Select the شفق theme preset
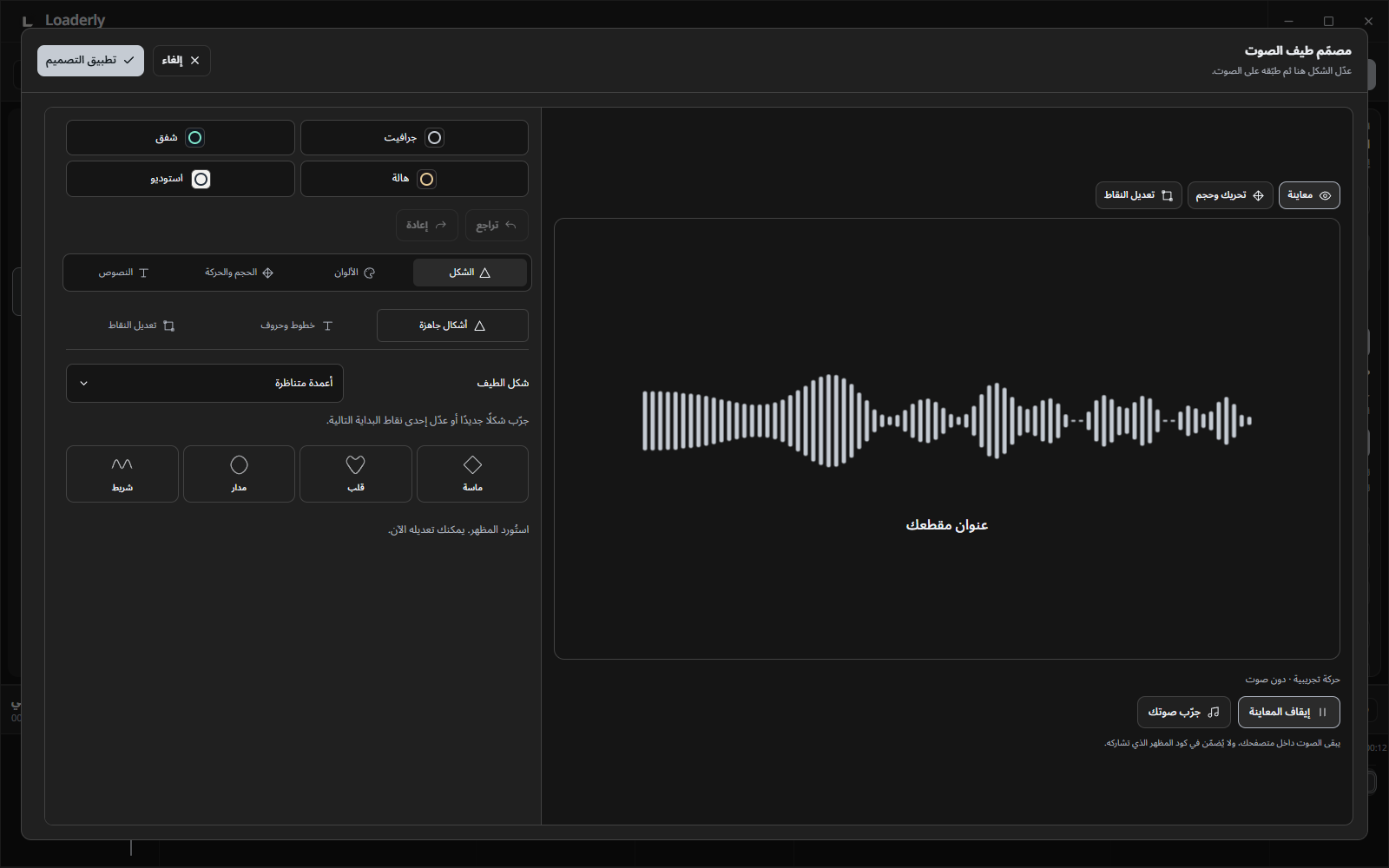This screenshot has height=868, width=1389. pos(181,138)
